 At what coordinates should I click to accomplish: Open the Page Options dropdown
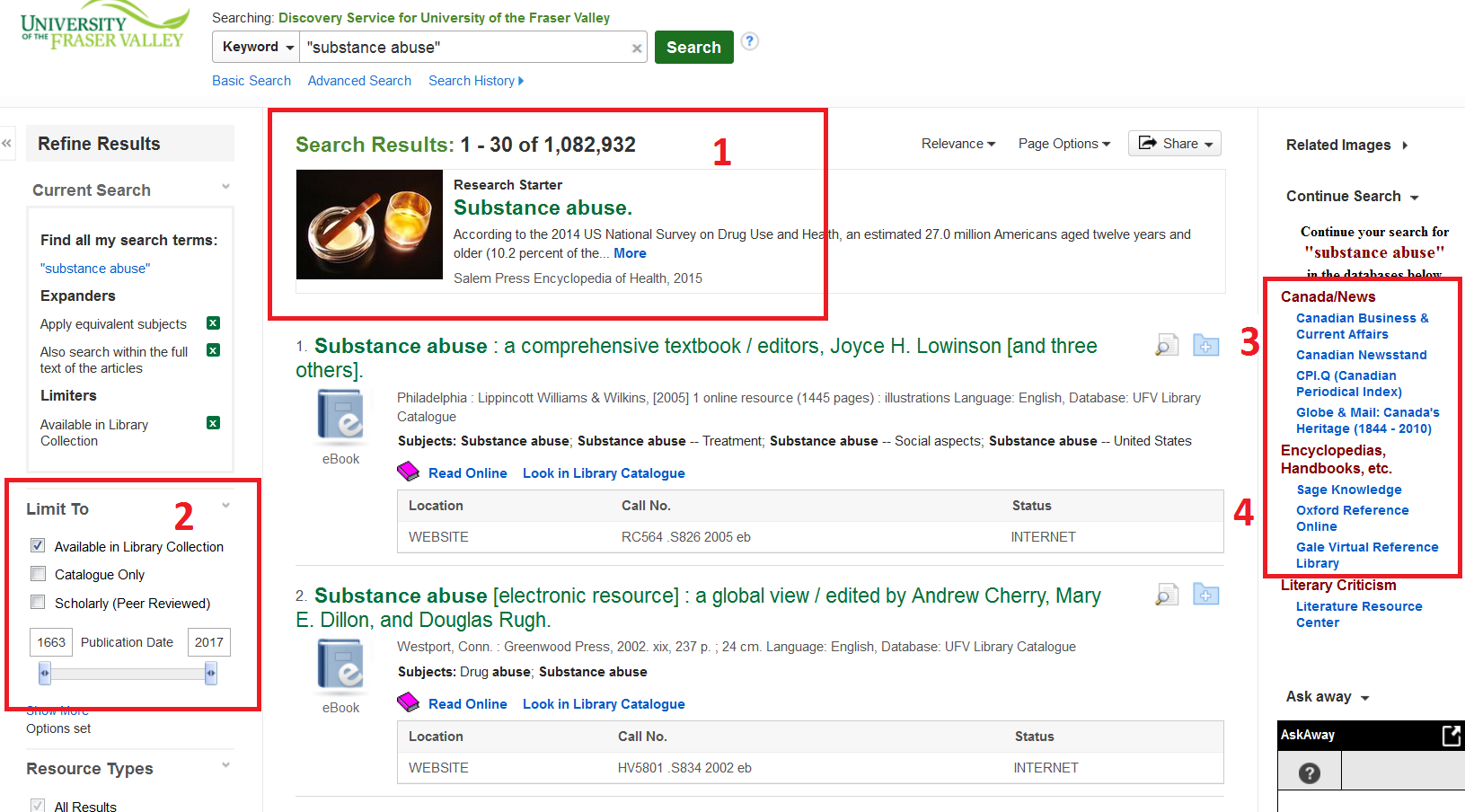pyautogui.click(x=1064, y=144)
